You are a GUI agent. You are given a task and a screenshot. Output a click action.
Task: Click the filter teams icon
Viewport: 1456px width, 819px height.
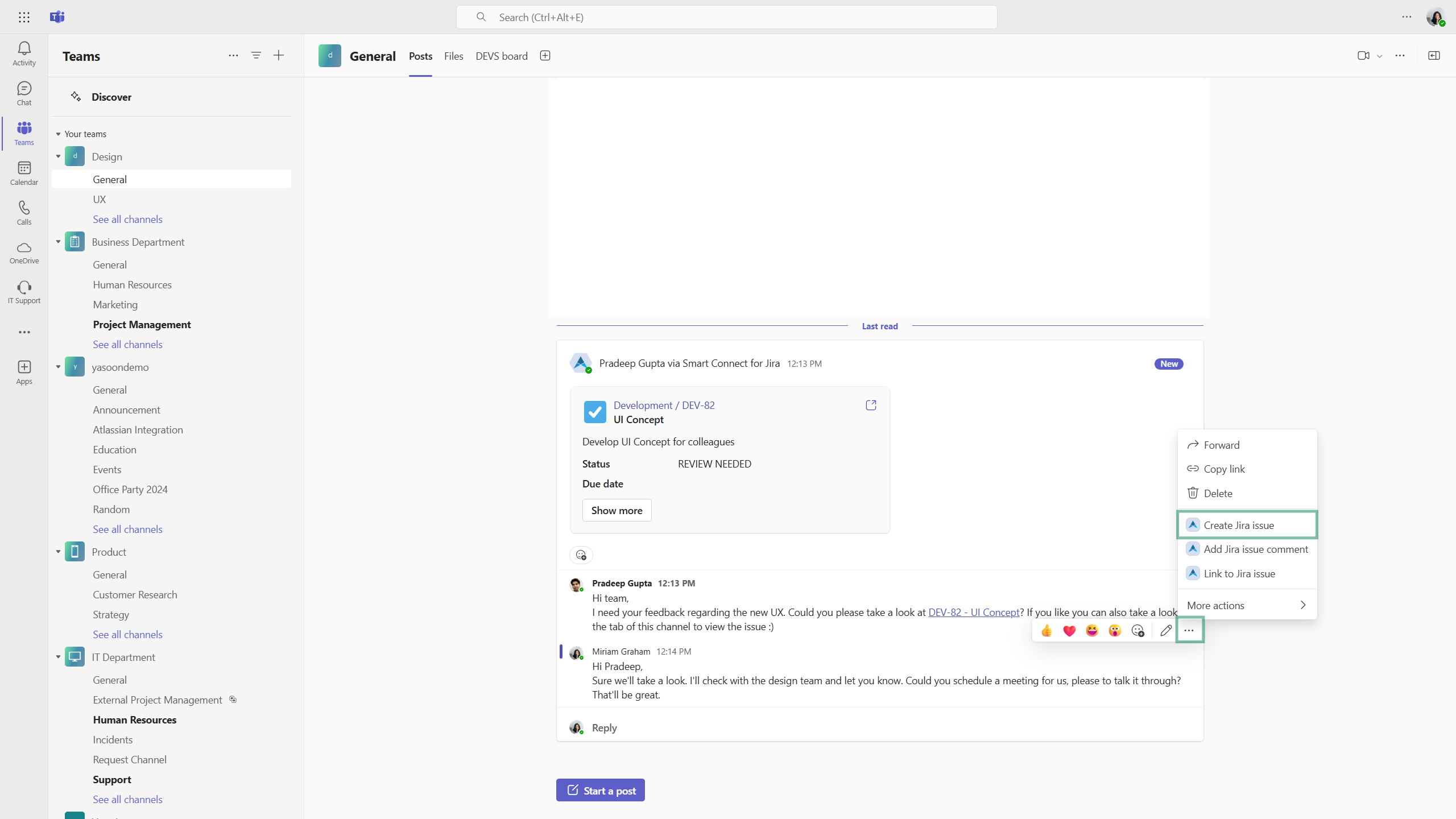[256, 55]
